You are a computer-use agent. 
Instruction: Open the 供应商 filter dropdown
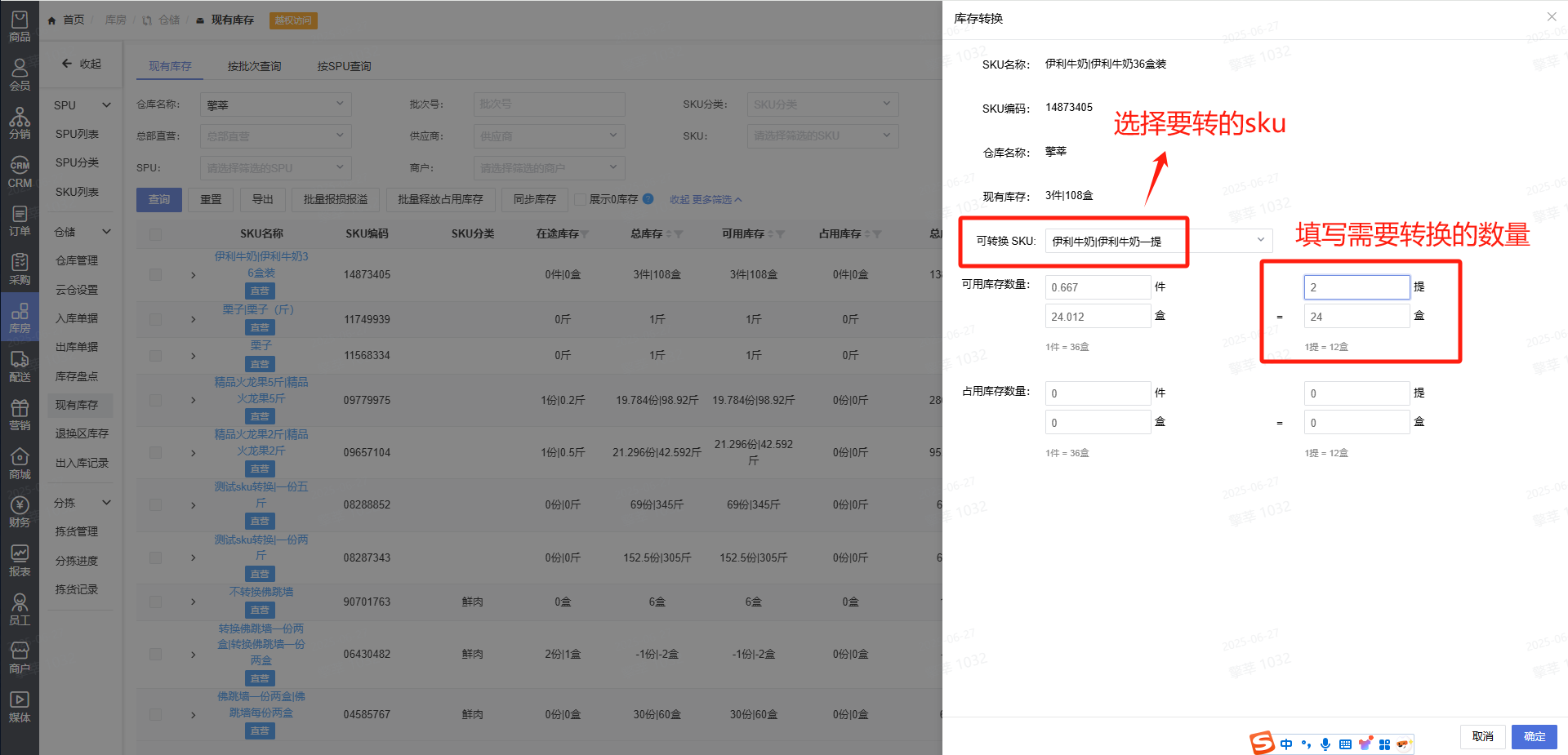[549, 136]
